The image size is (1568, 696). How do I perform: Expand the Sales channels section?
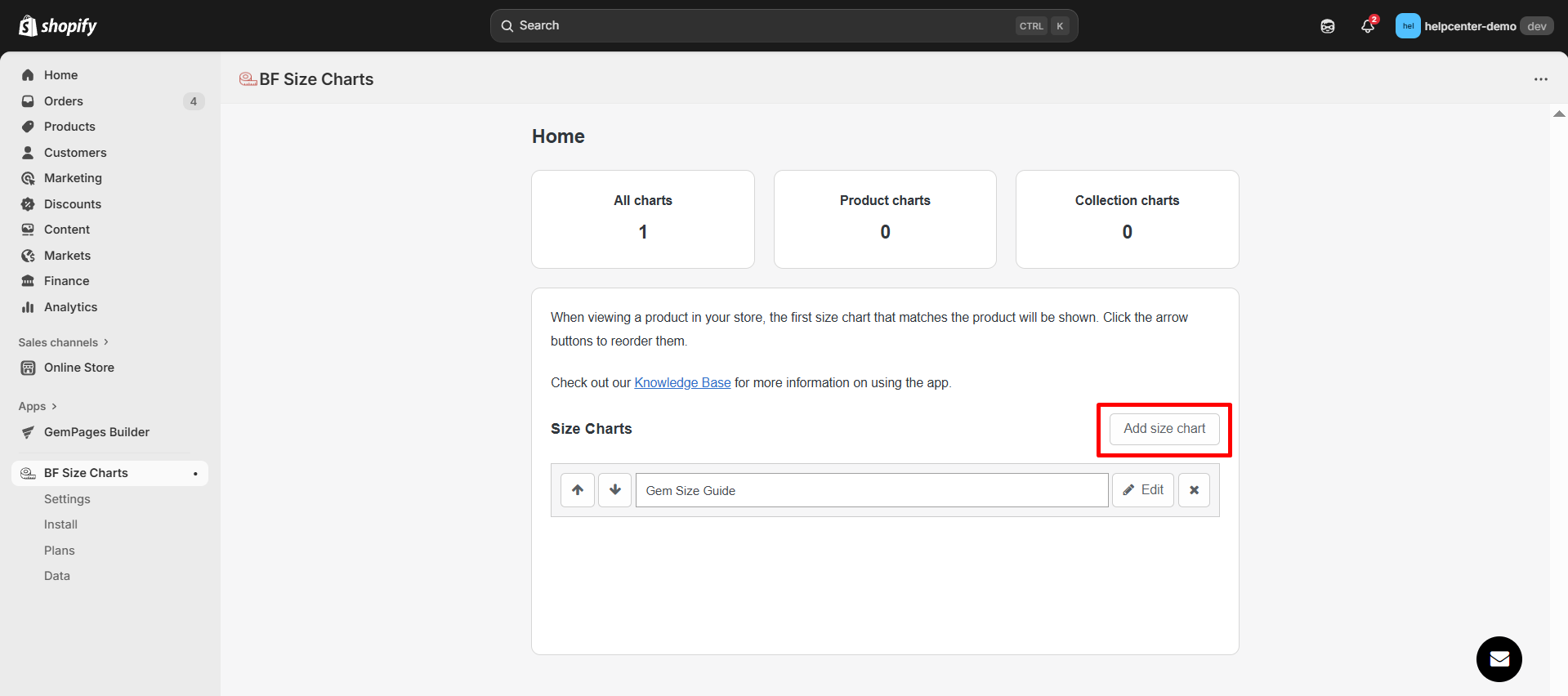(x=63, y=342)
